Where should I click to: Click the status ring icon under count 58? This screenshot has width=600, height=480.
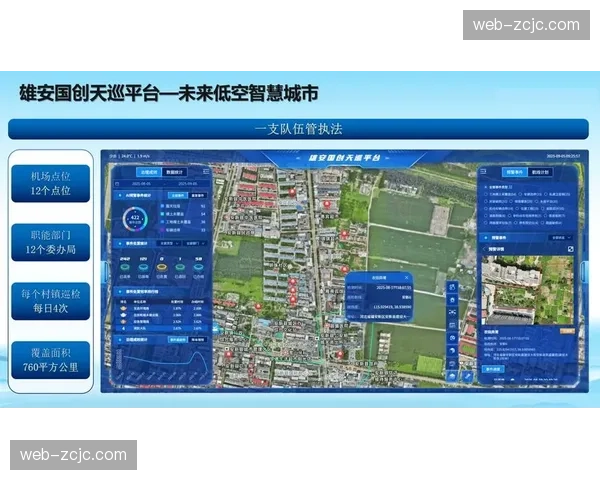pyautogui.click(x=198, y=268)
